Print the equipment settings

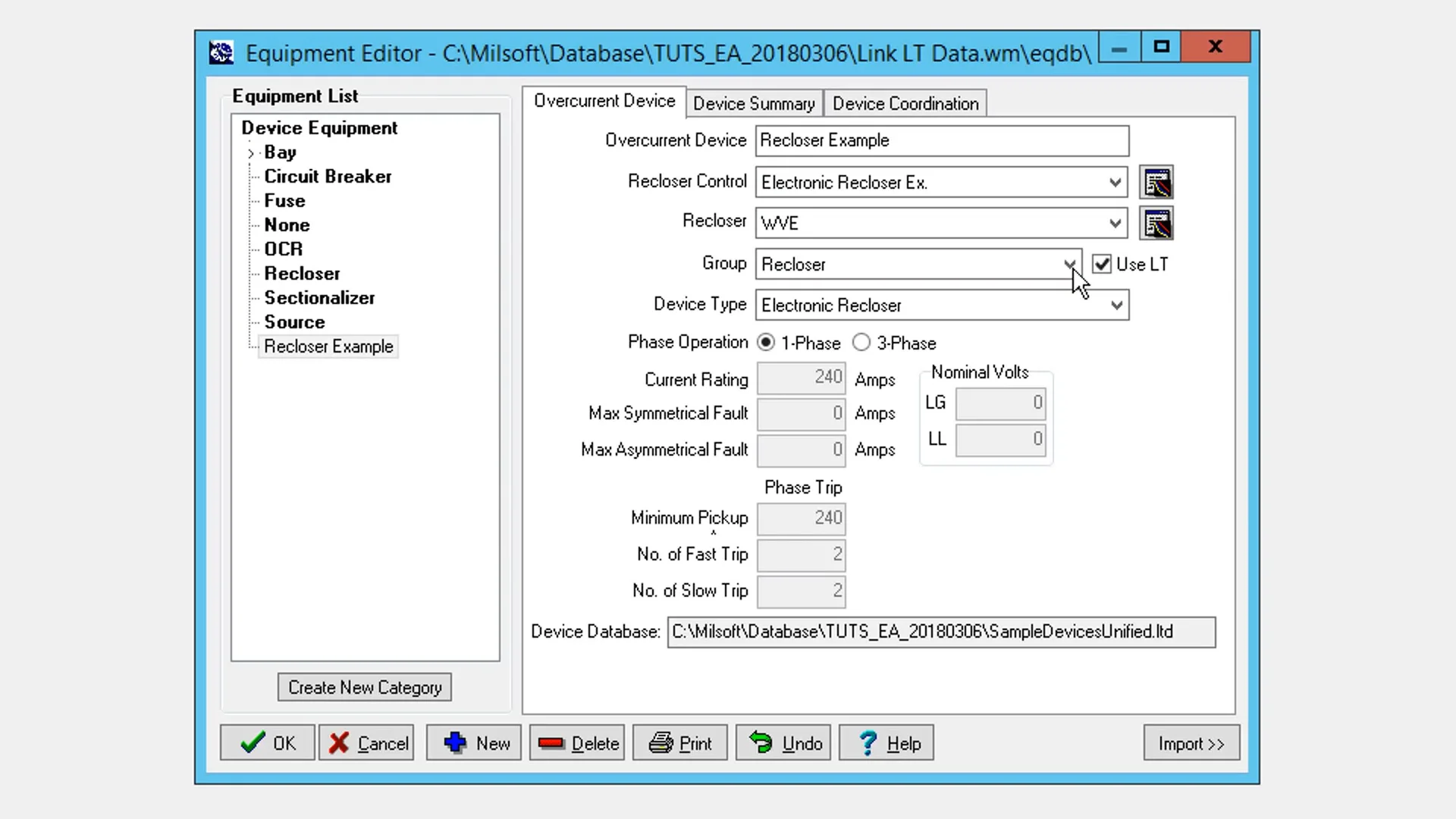tap(679, 743)
